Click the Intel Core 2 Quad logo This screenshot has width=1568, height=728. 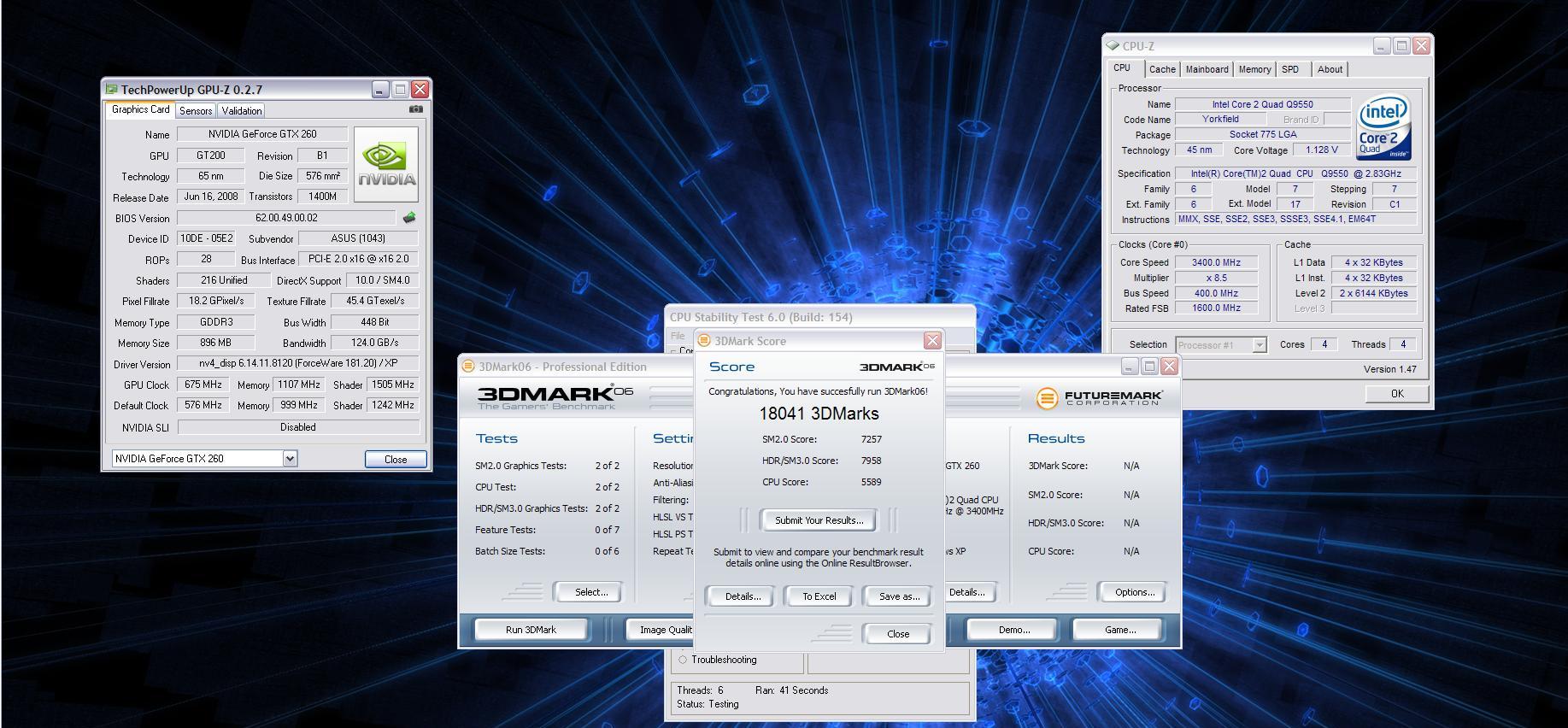click(1383, 128)
